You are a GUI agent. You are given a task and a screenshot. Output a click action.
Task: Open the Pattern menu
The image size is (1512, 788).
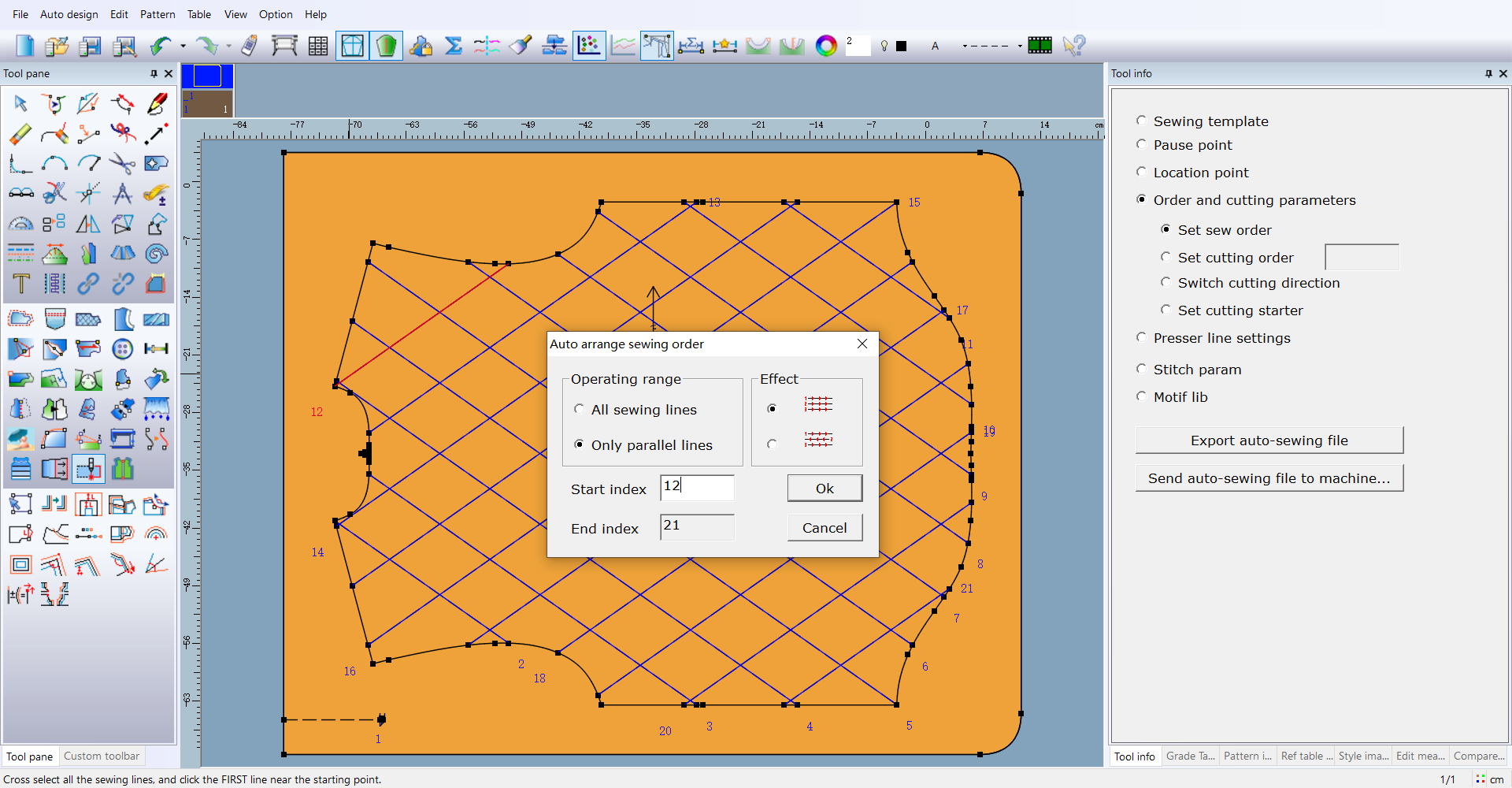click(157, 14)
